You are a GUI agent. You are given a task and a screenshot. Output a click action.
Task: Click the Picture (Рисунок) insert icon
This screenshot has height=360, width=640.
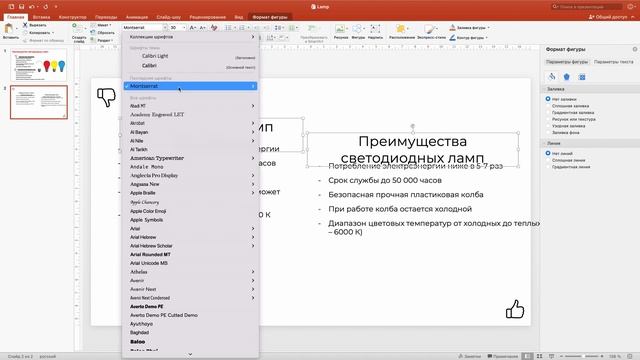340,29
